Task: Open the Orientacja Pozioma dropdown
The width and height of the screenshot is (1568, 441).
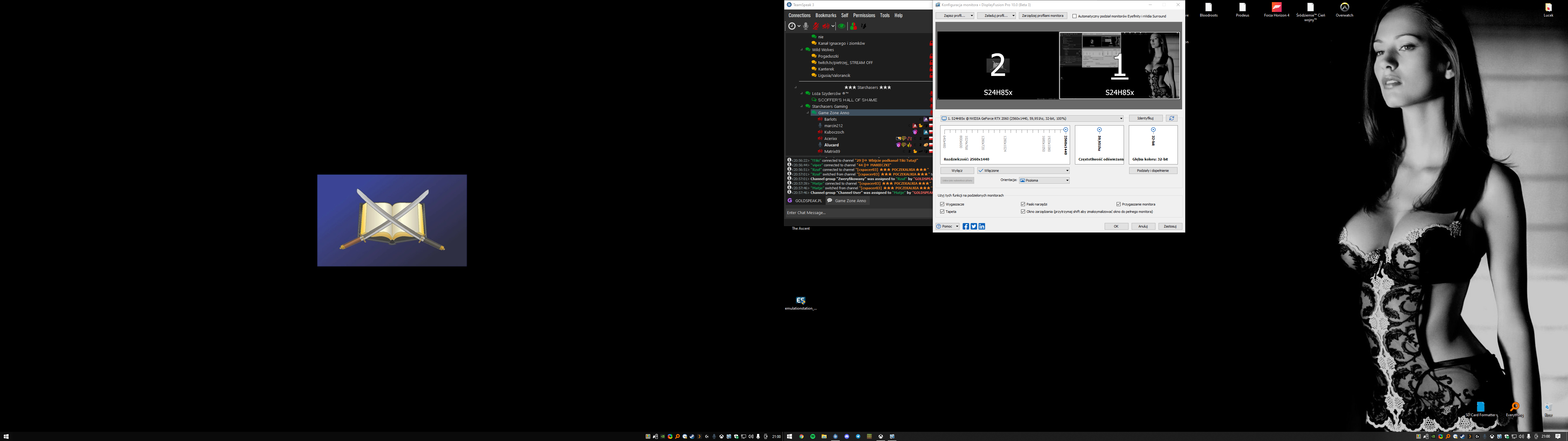Action: pyautogui.click(x=1044, y=180)
